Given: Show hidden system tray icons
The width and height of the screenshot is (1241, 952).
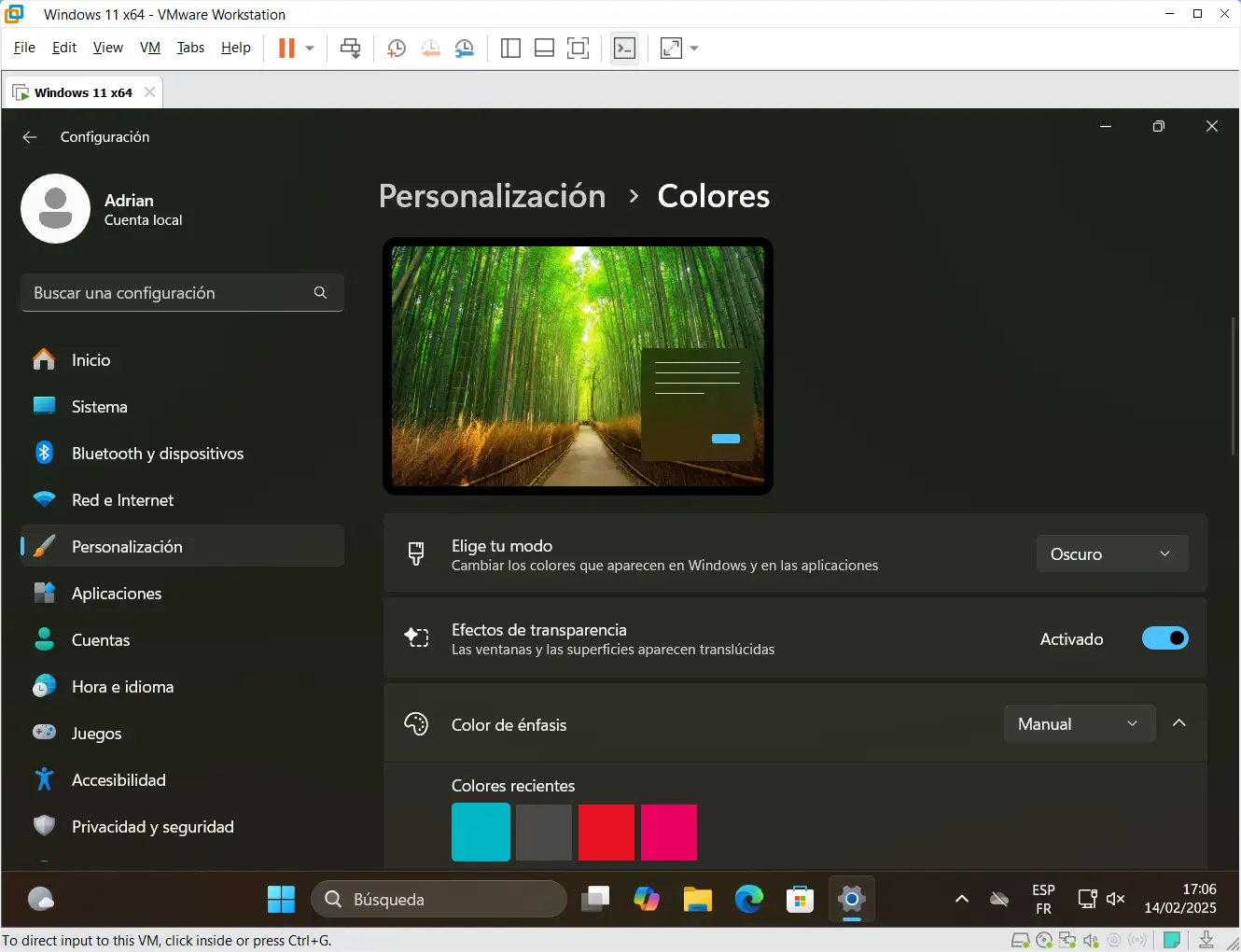Looking at the screenshot, I should click(962, 900).
